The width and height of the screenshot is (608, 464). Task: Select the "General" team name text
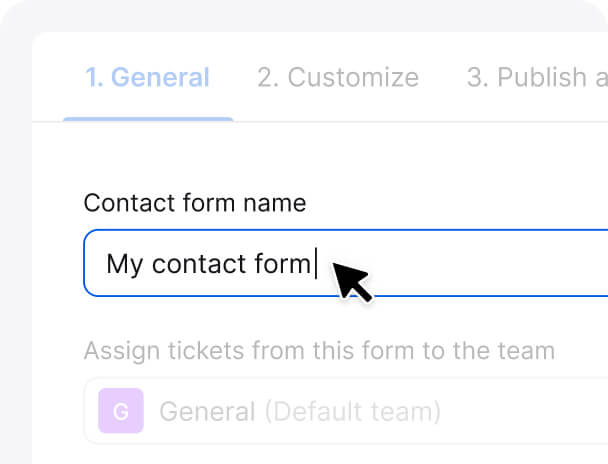[207, 411]
